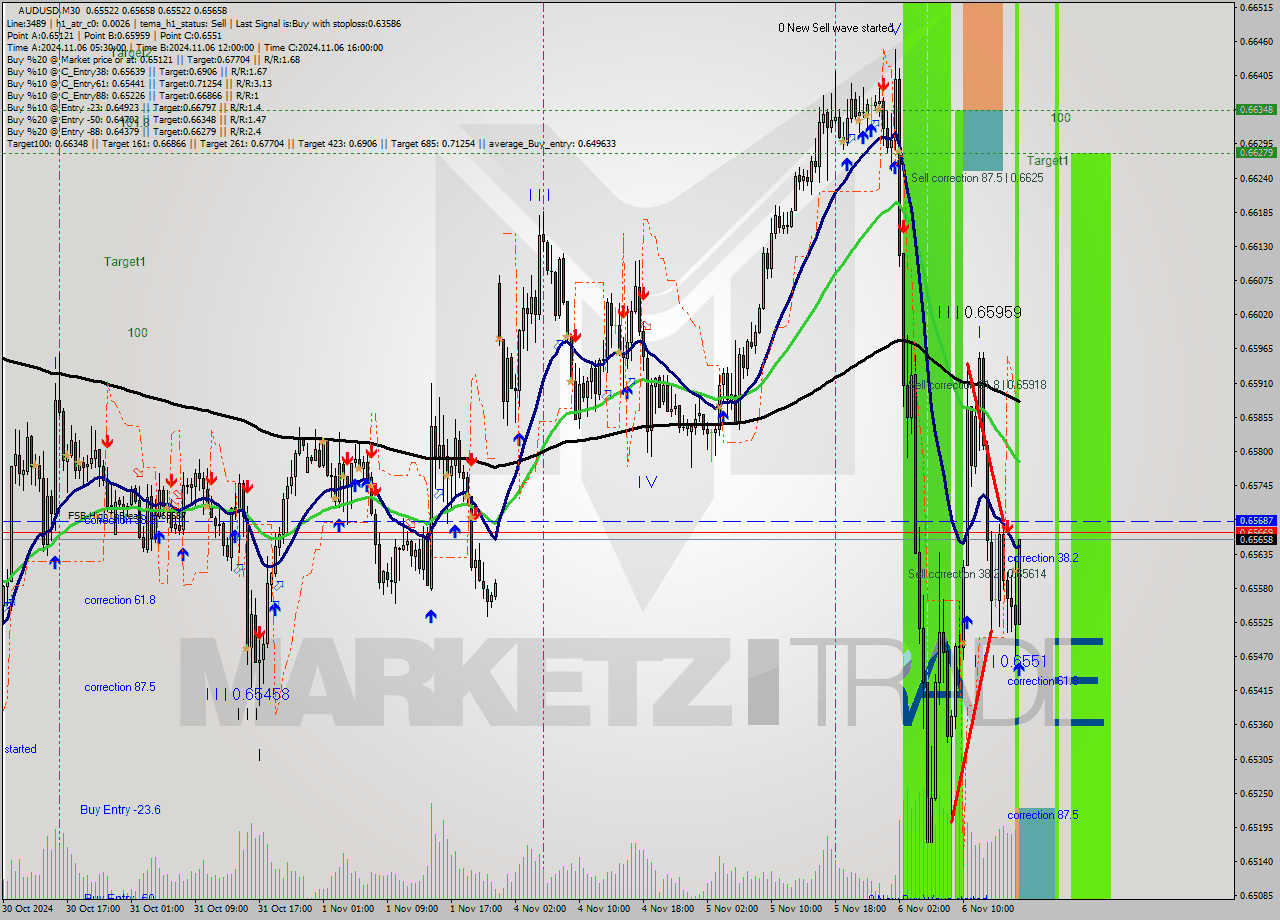Click the '| | | 0.65959' wave label
The width and height of the screenshot is (1280, 920).
click(x=980, y=312)
